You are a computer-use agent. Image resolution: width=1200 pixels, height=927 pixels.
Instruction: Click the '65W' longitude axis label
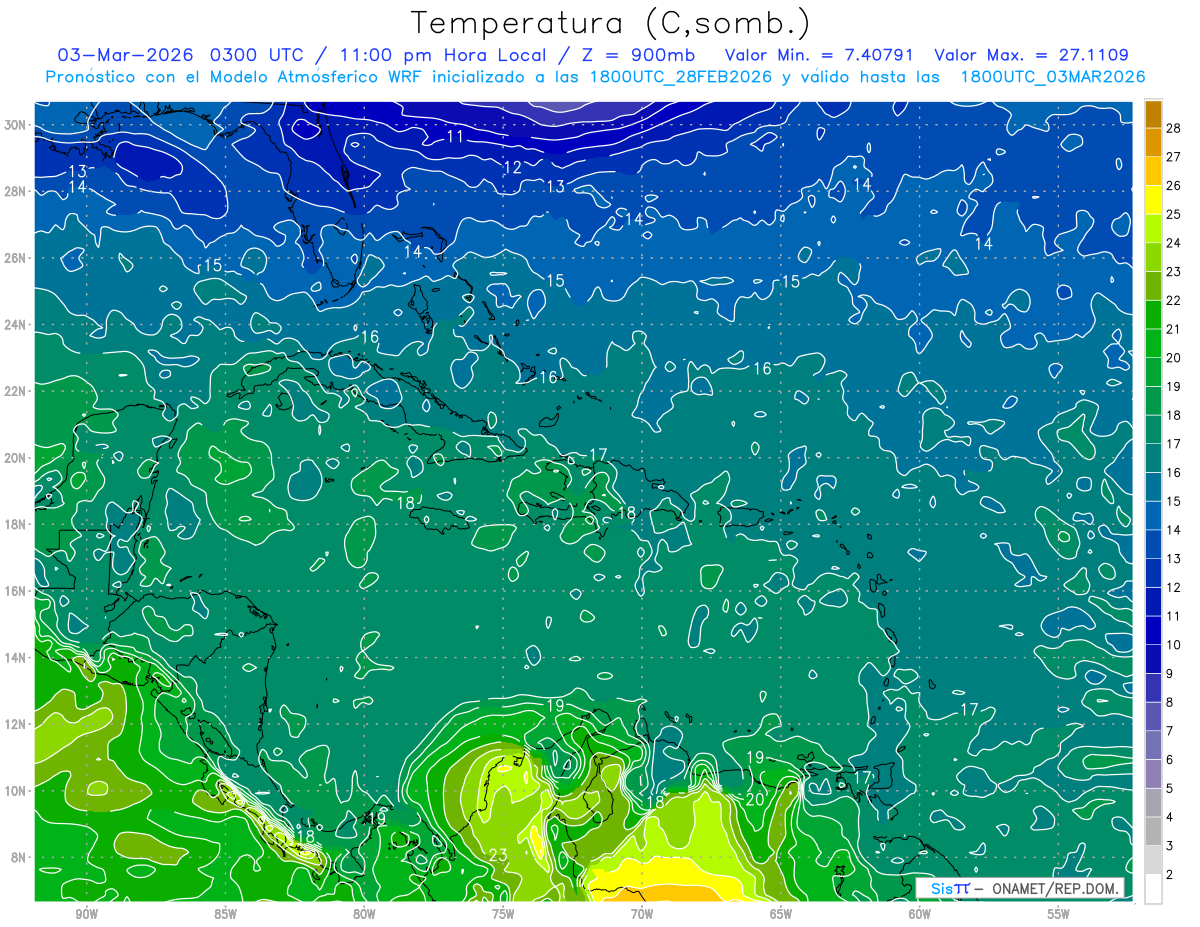[781, 914]
